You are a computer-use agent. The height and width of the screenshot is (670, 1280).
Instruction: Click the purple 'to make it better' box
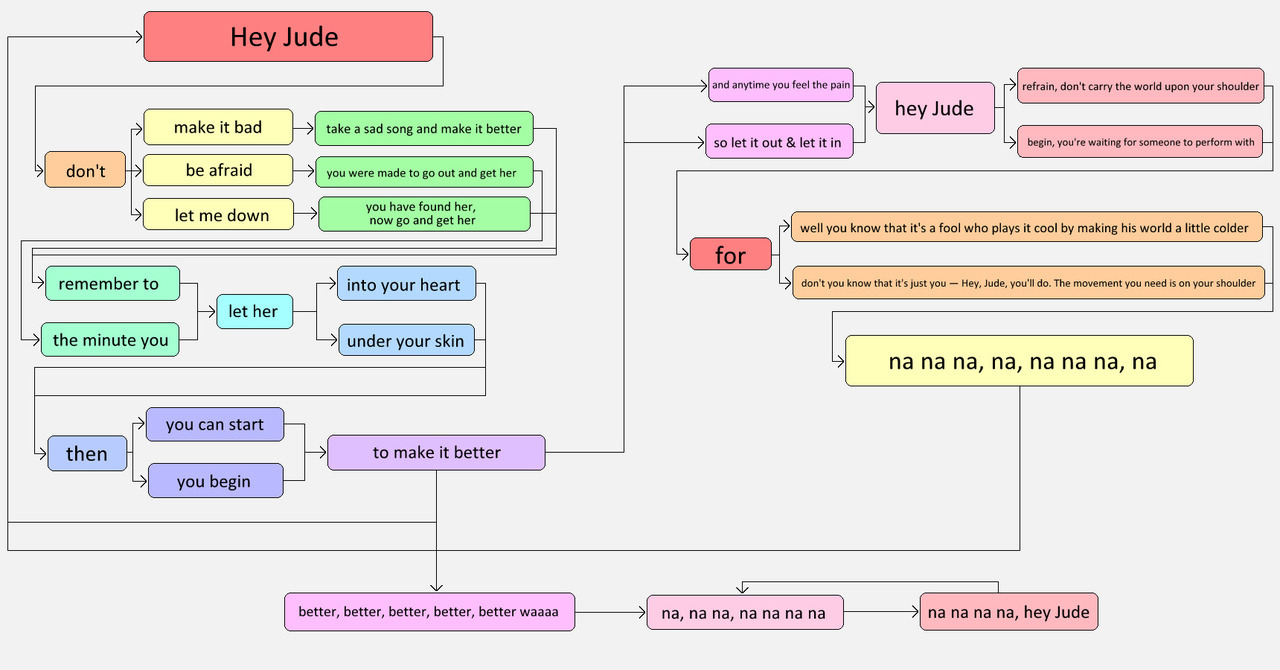pyautogui.click(x=436, y=452)
